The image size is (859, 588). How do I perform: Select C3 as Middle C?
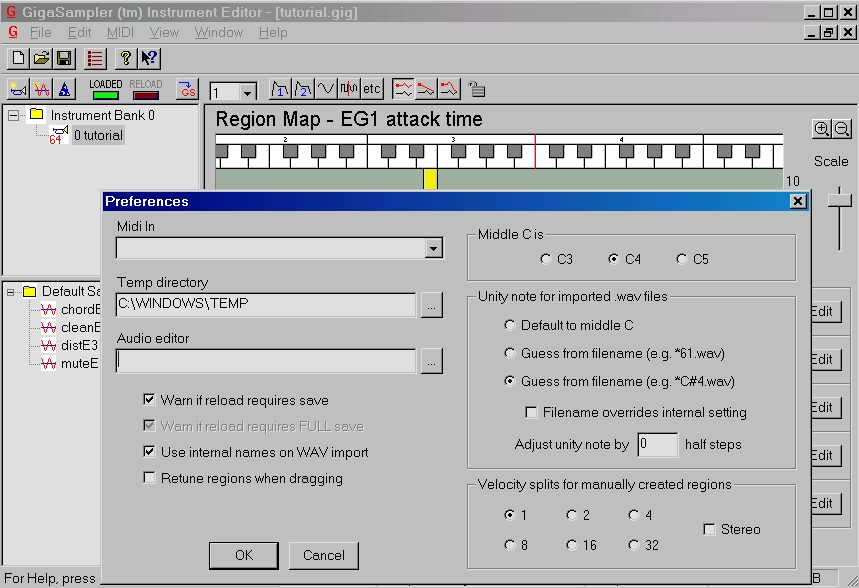click(x=545, y=259)
